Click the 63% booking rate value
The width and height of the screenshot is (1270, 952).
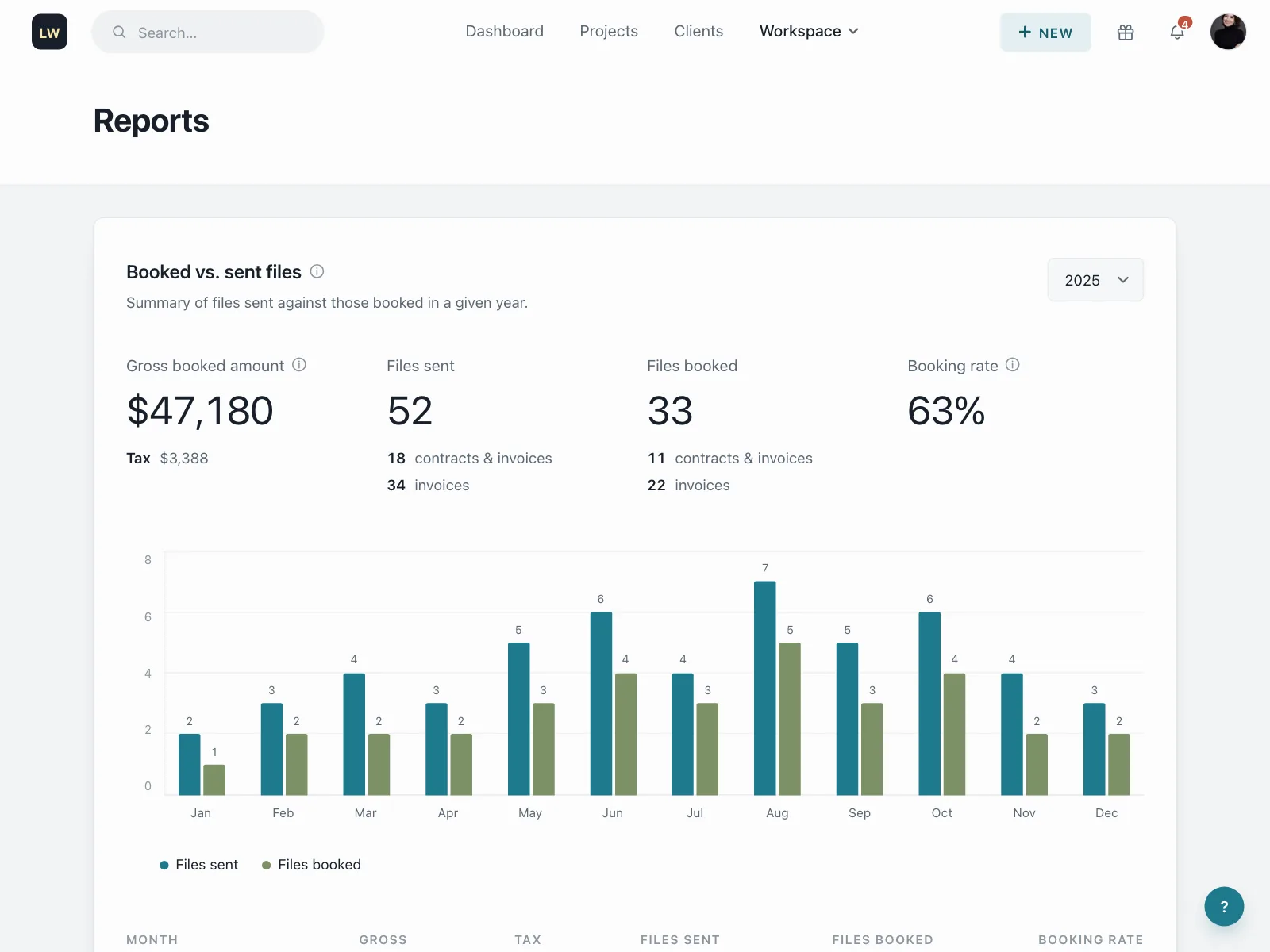coord(946,411)
